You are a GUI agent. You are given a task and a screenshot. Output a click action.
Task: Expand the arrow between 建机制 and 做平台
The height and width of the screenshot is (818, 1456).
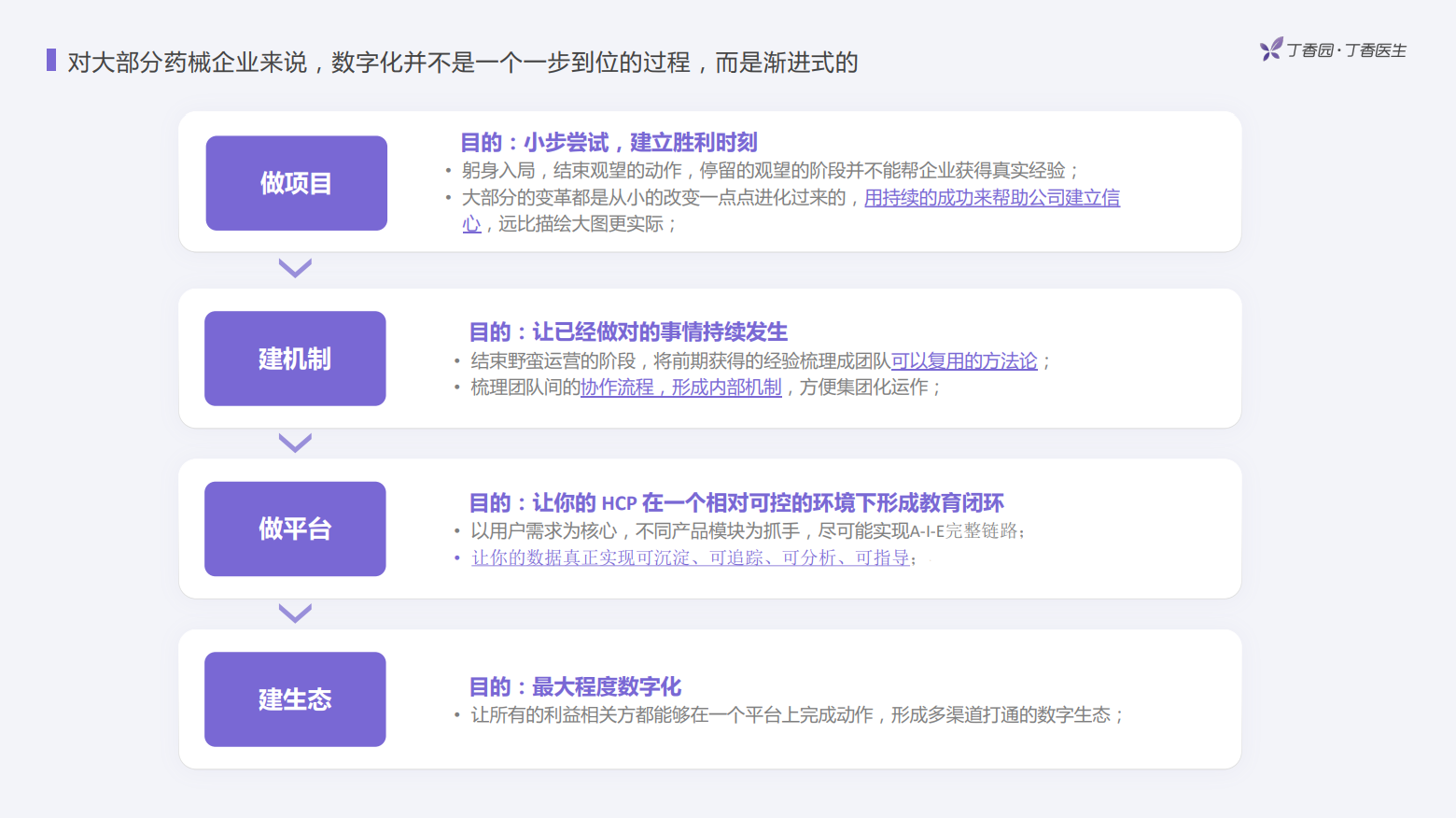(x=294, y=442)
